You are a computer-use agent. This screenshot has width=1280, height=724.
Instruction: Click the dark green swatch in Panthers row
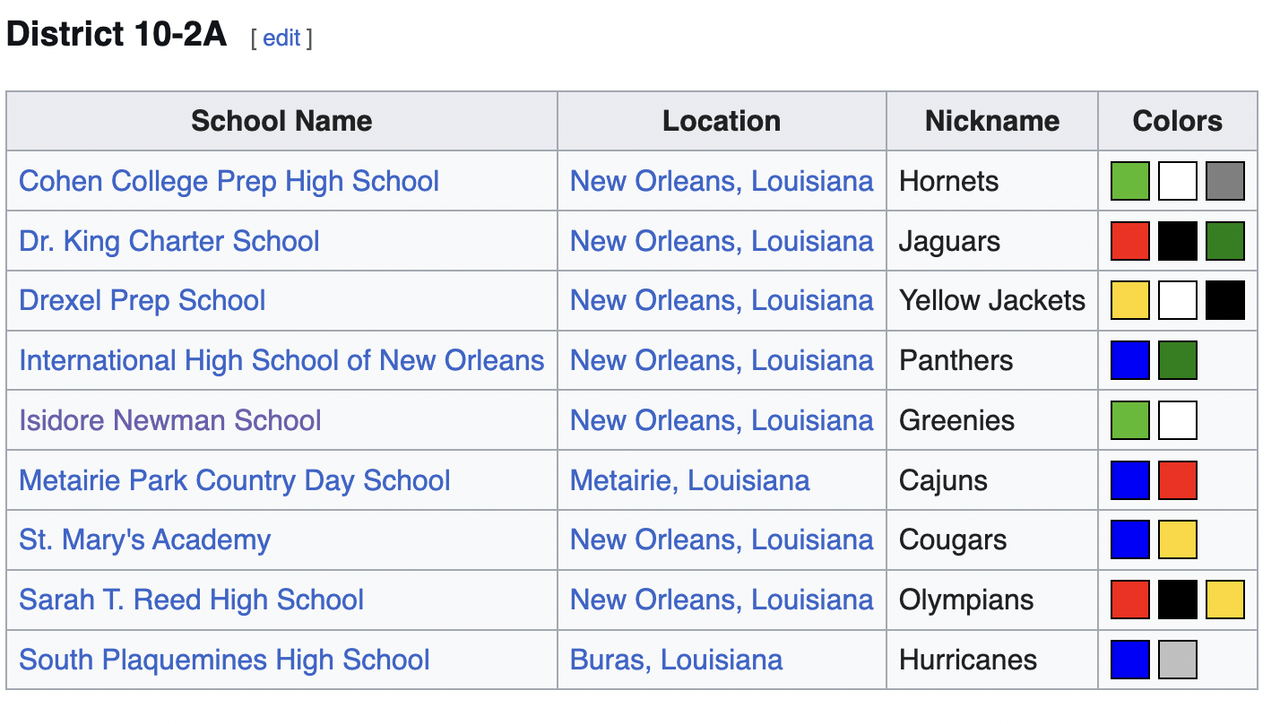(1178, 361)
